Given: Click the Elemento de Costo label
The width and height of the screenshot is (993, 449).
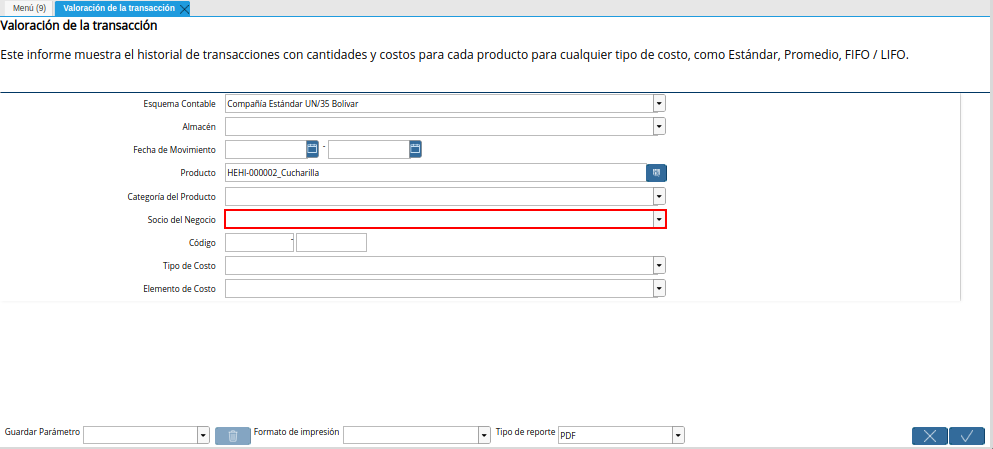Looking at the screenshot, I should 180,289.
